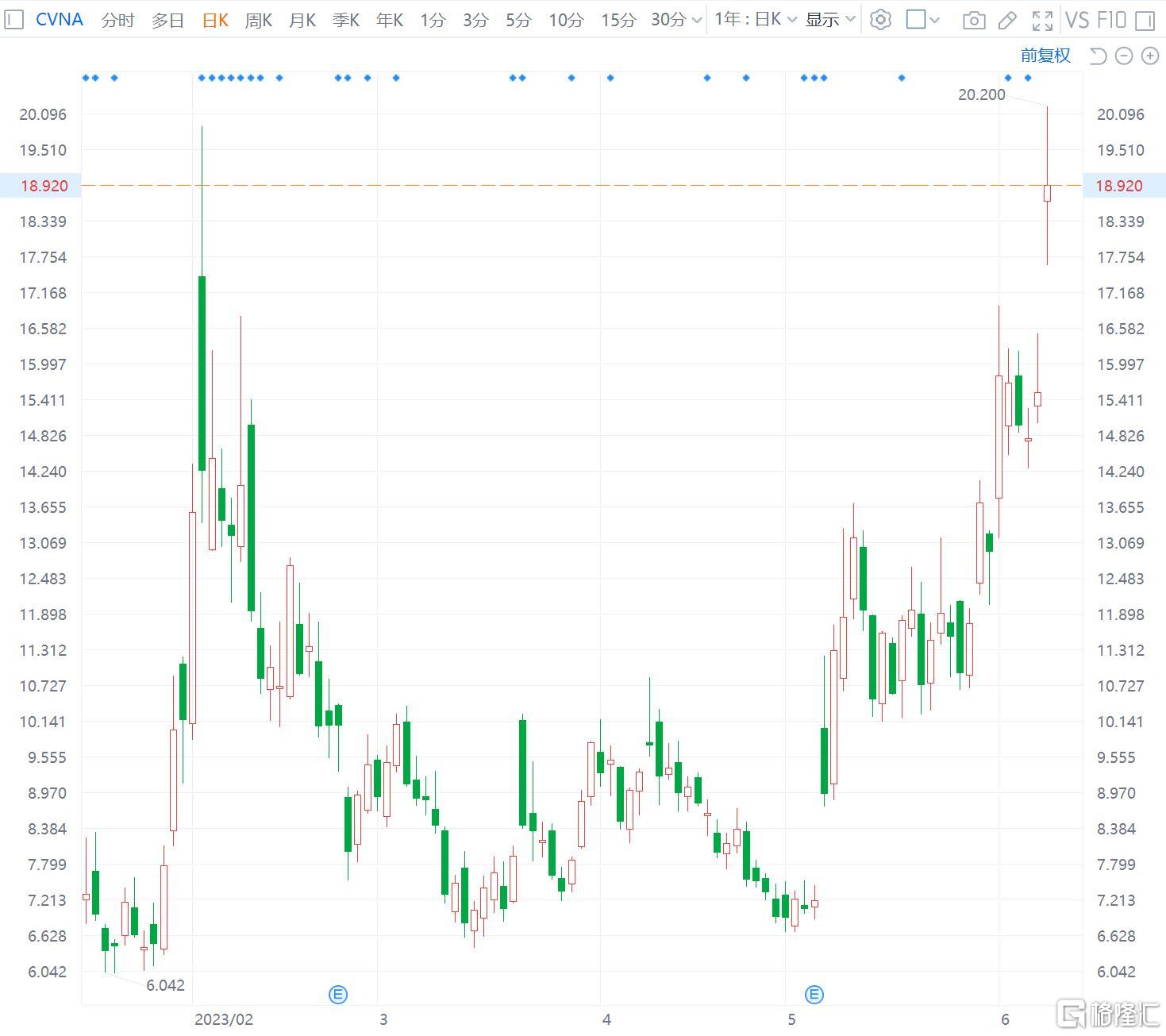The width and height of the screenshot is (1166, 1036).
Task: Open the 1年:日K range dropdown
Action: (x=756, y=19)
